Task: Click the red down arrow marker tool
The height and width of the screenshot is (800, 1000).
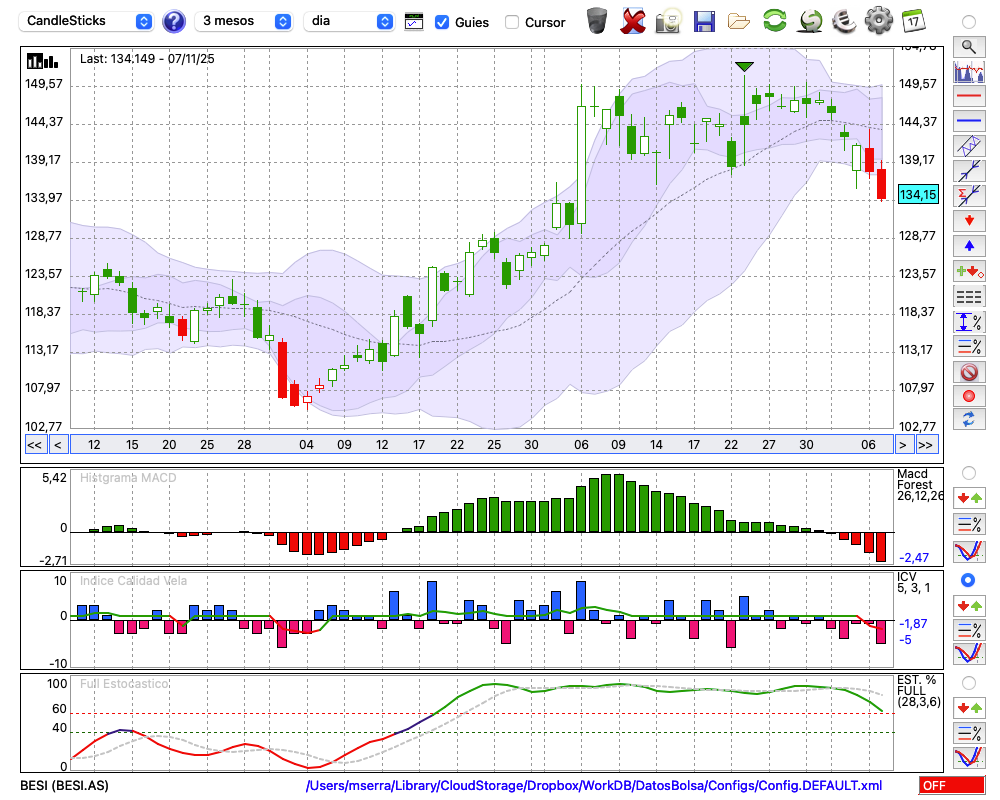Action: (x=968, y=219)
